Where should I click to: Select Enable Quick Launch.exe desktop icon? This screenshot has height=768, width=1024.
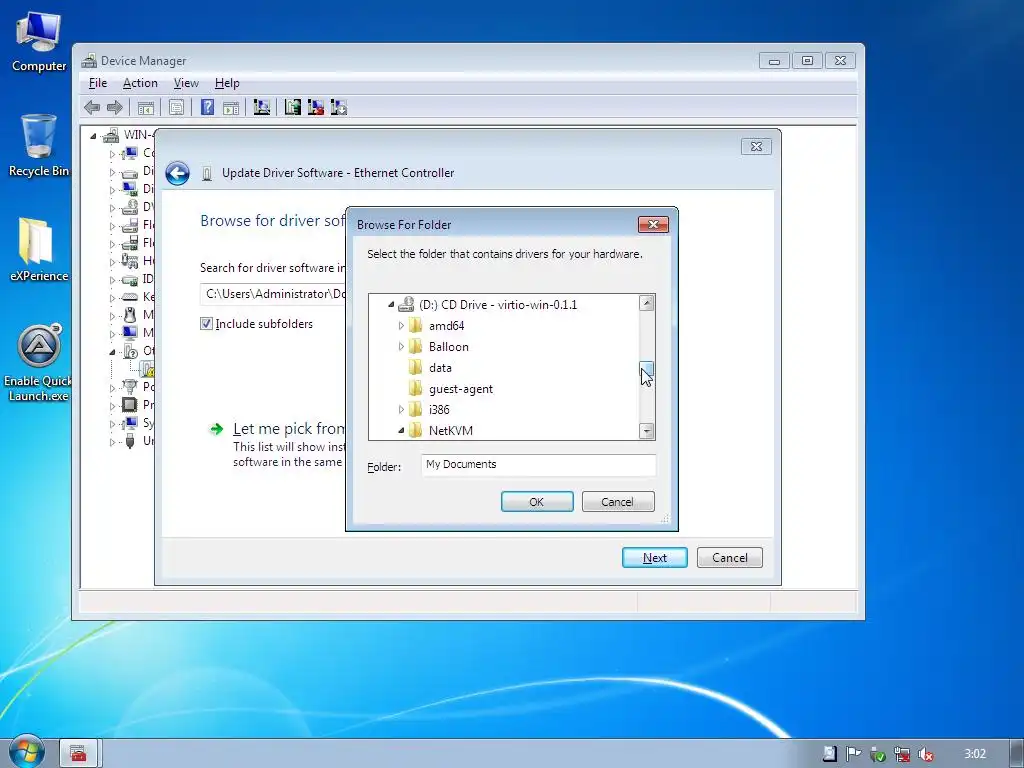[x=39, y=362]
